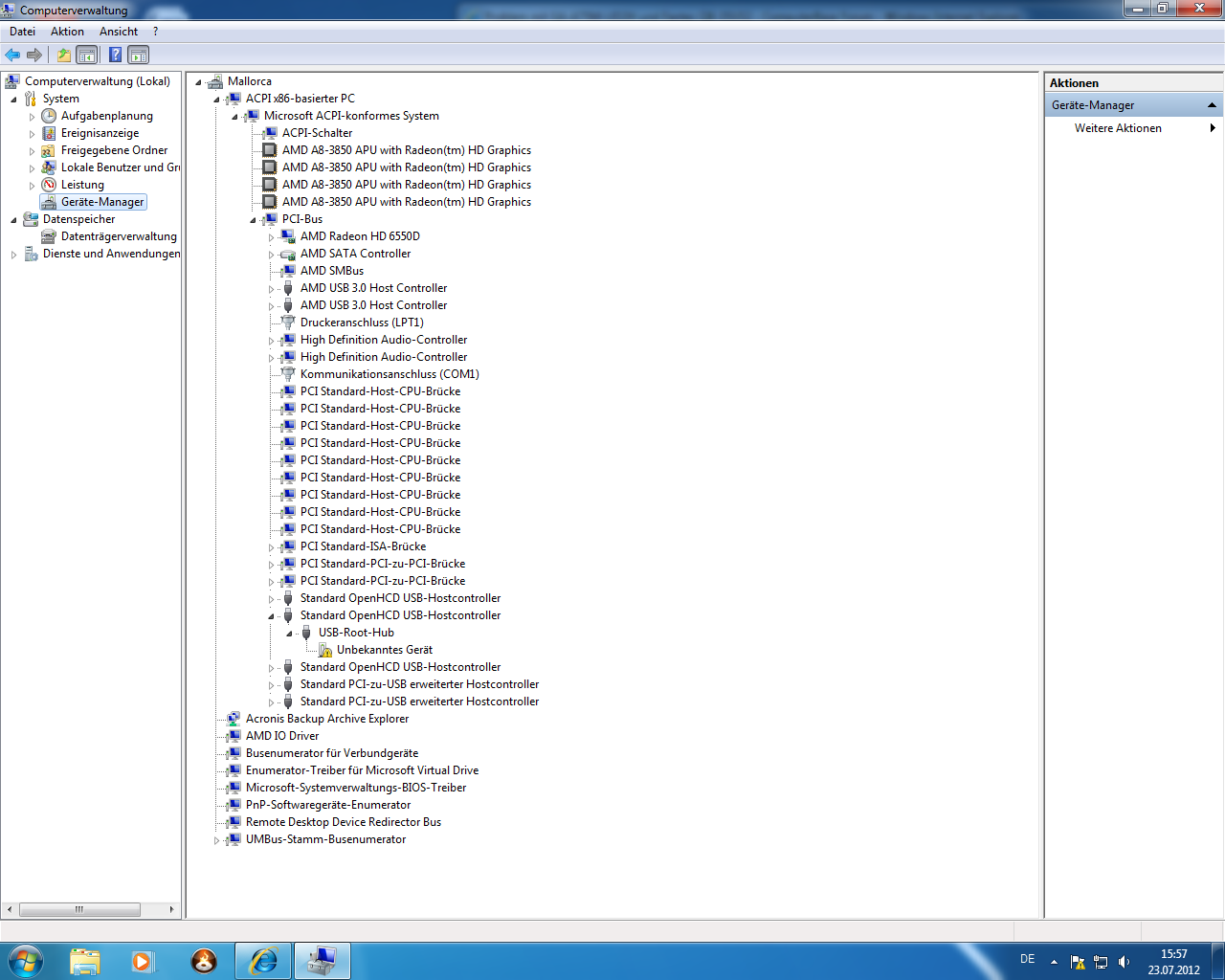Click the Forward arrow toolbar icon
The image size is (1225, 980).
click(34, 55)
